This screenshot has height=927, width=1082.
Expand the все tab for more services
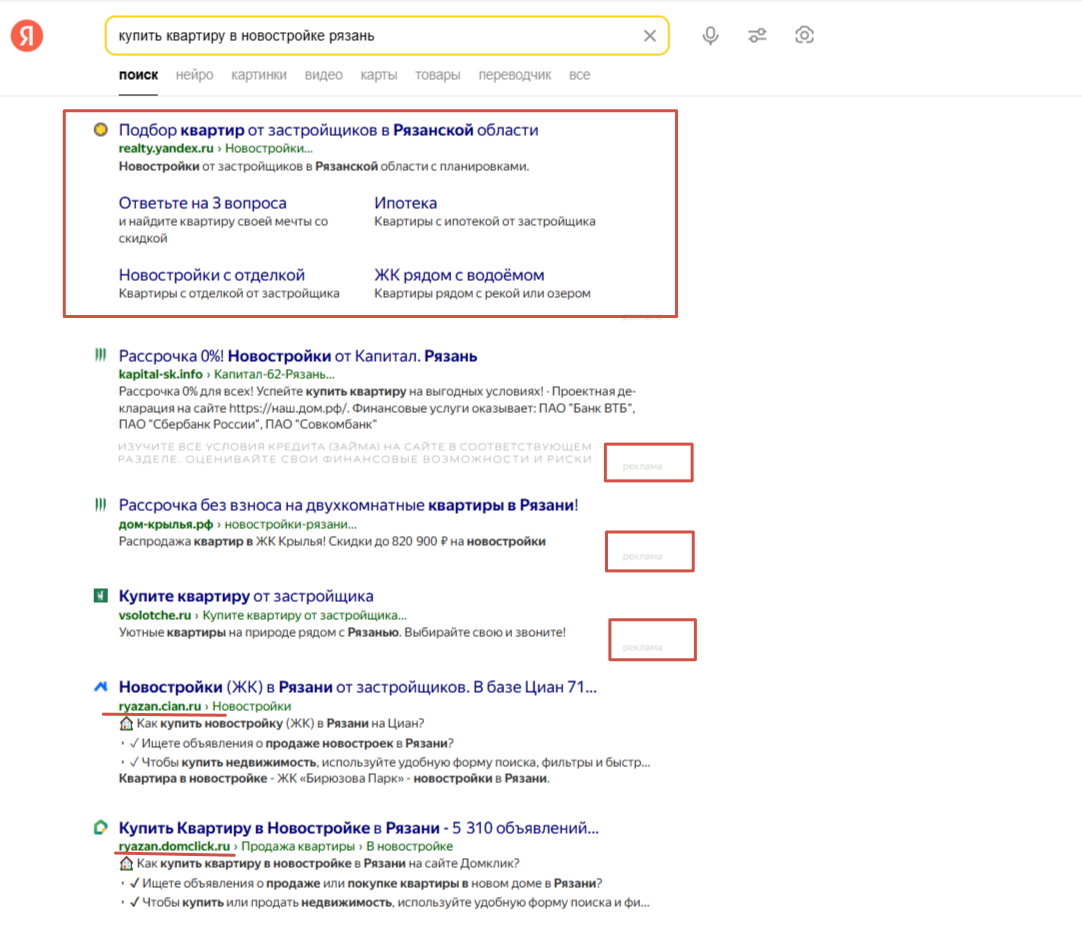pyautogui.click(x=579, y=75)
